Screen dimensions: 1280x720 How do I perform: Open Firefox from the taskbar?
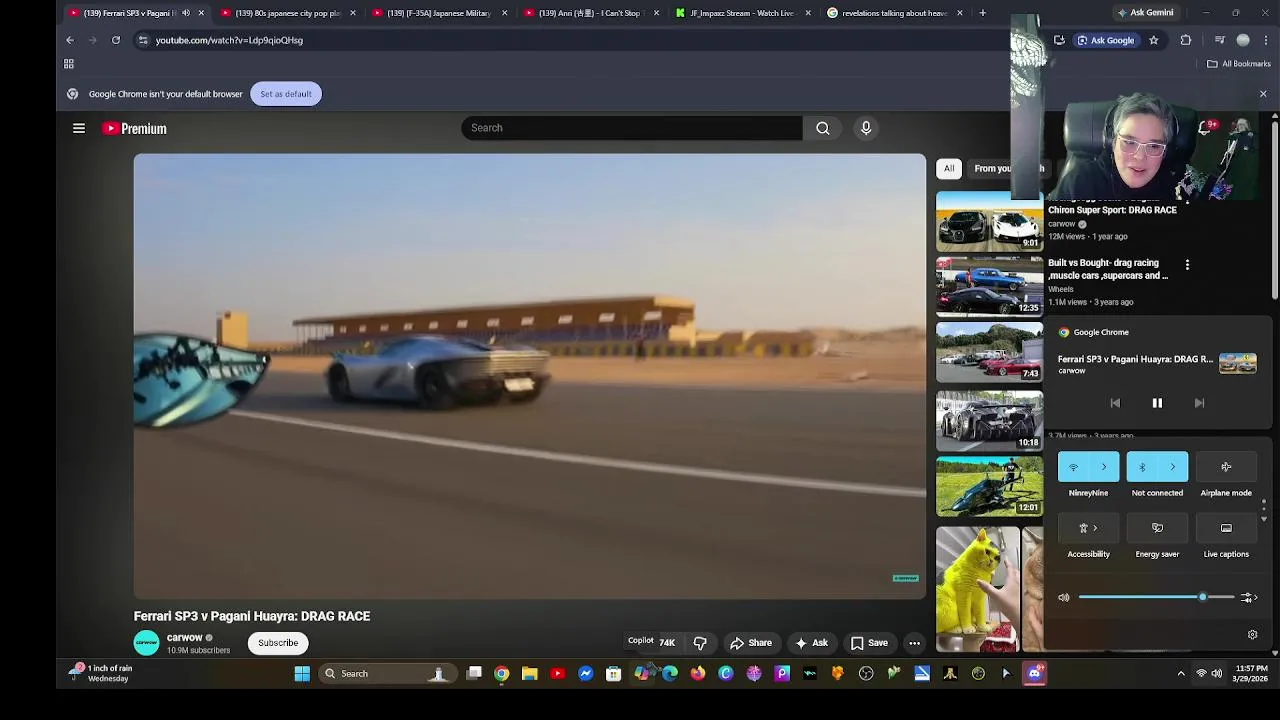coord(698,674)
